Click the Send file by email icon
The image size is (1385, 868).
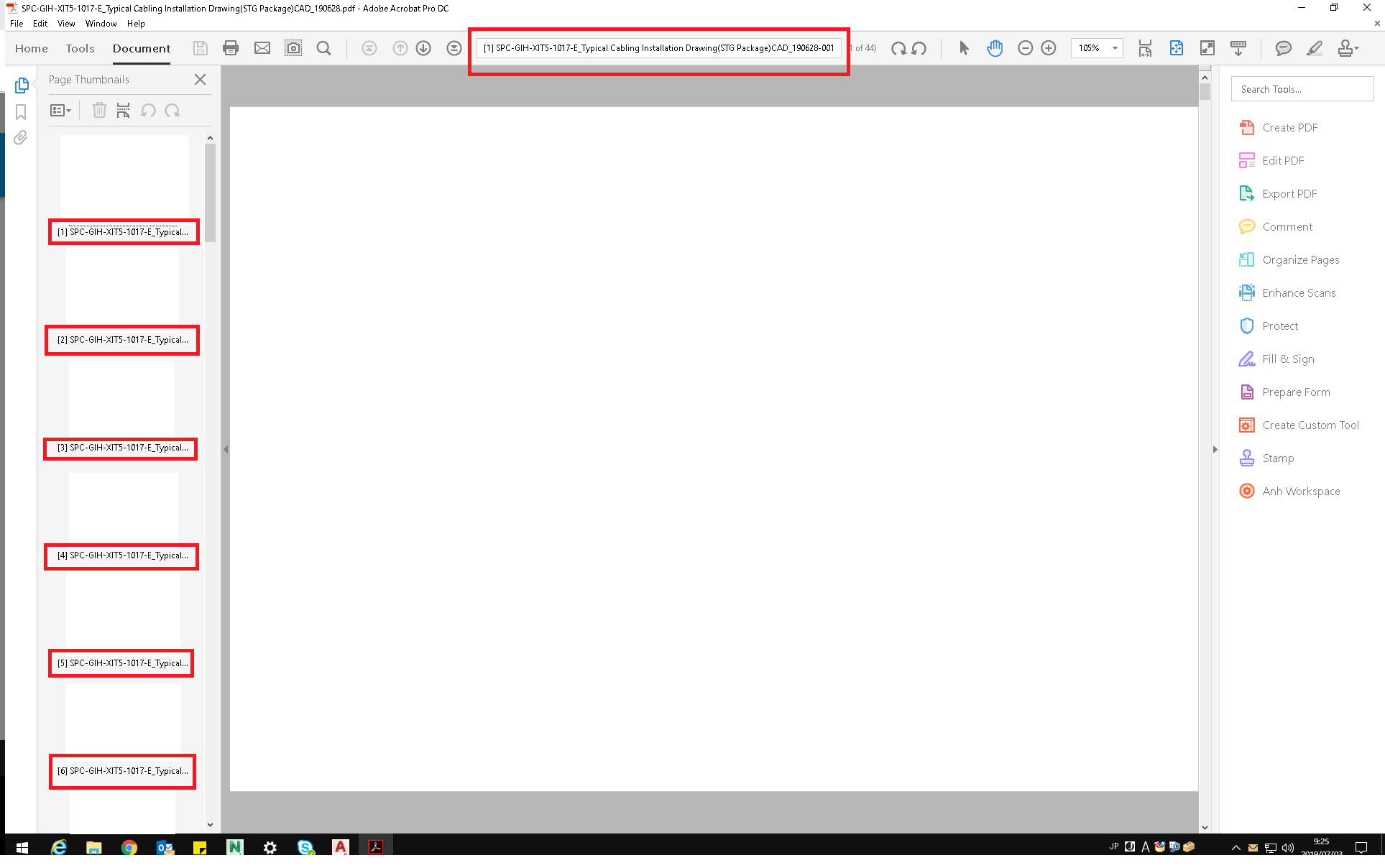(x=262, y=48)
